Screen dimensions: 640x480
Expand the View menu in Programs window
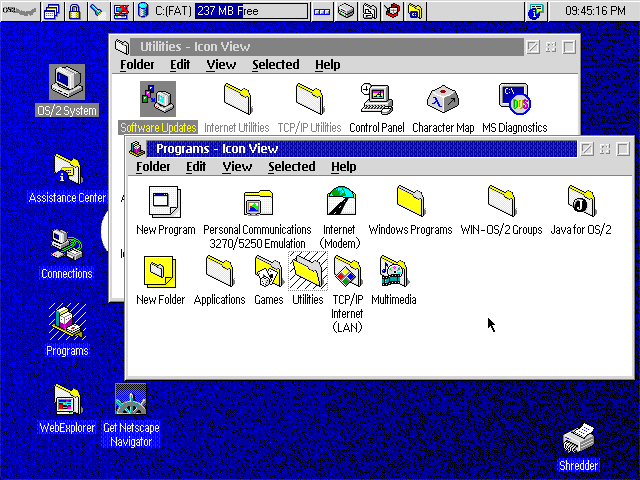pos(237,167)
